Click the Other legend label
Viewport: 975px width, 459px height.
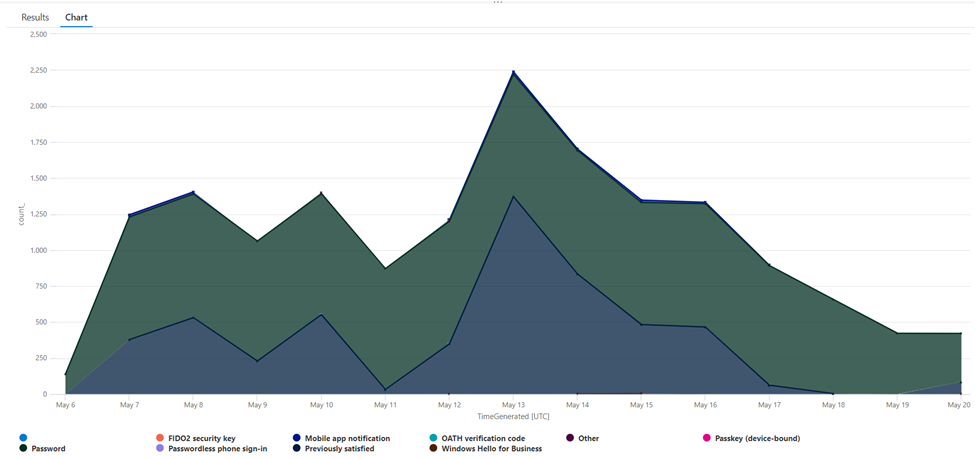pyautogui.click(x=588, y=438)
